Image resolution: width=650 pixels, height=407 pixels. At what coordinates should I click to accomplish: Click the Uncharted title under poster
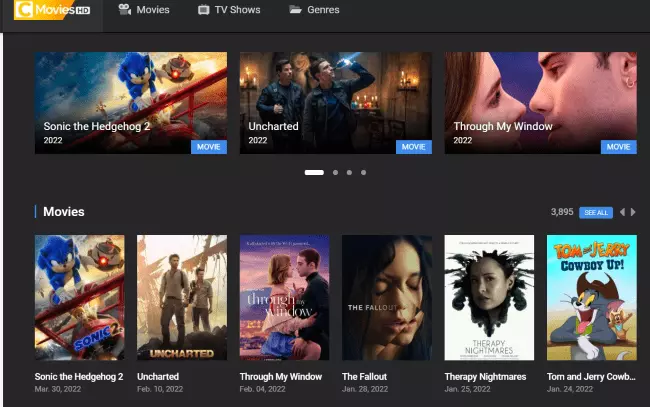(x=158, y=377)
